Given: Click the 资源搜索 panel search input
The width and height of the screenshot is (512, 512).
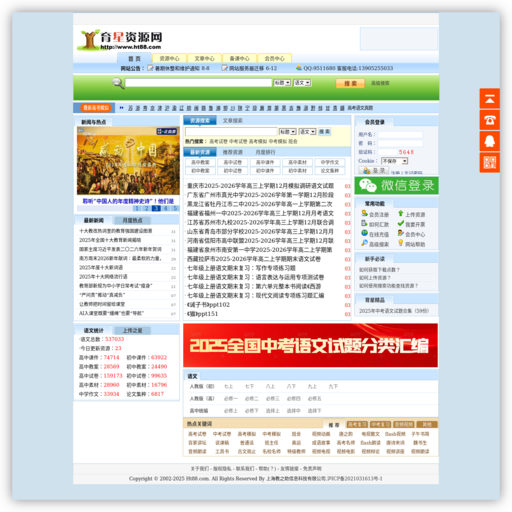Looking at the screenshot, I should [x=231, y=132].
